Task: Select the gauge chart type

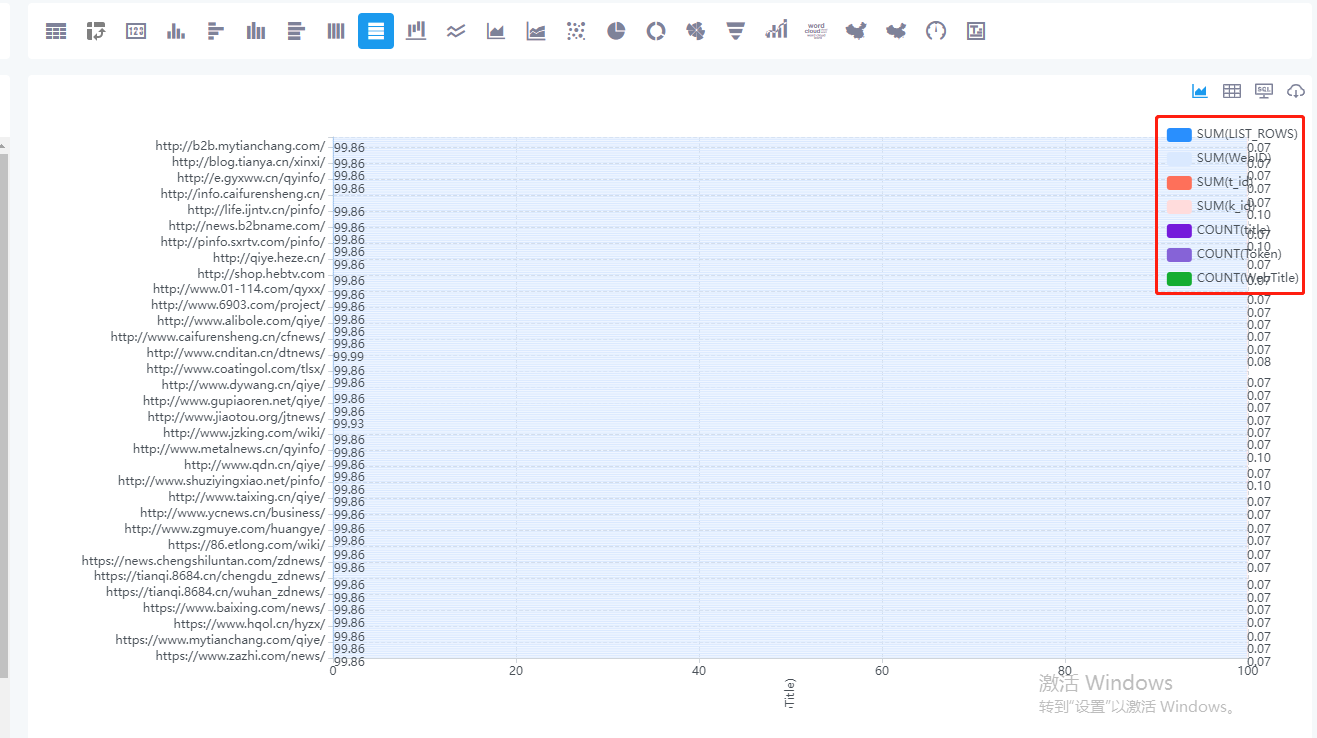Action: click(x=936, y=30)
